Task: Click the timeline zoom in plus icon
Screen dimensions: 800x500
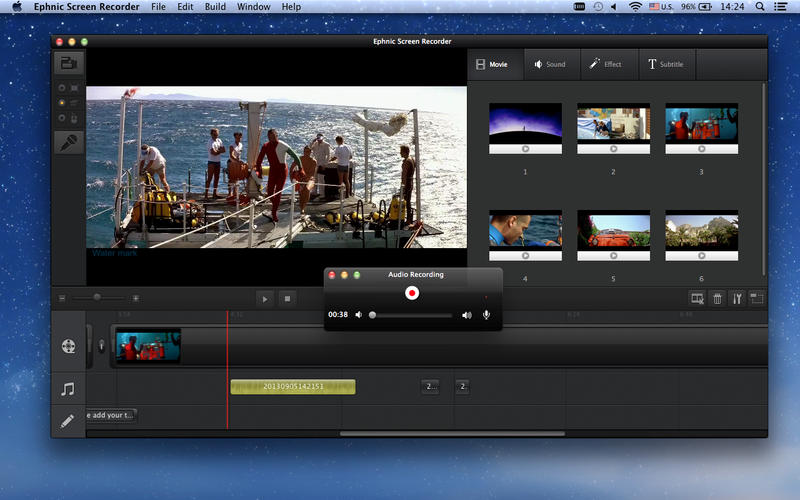Action: (136, 298)
